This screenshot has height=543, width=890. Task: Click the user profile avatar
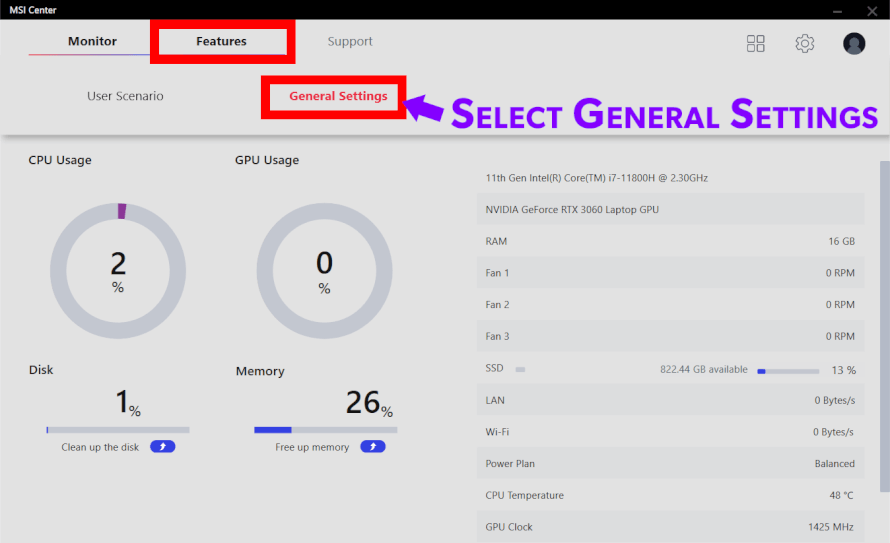click(853, 43)
